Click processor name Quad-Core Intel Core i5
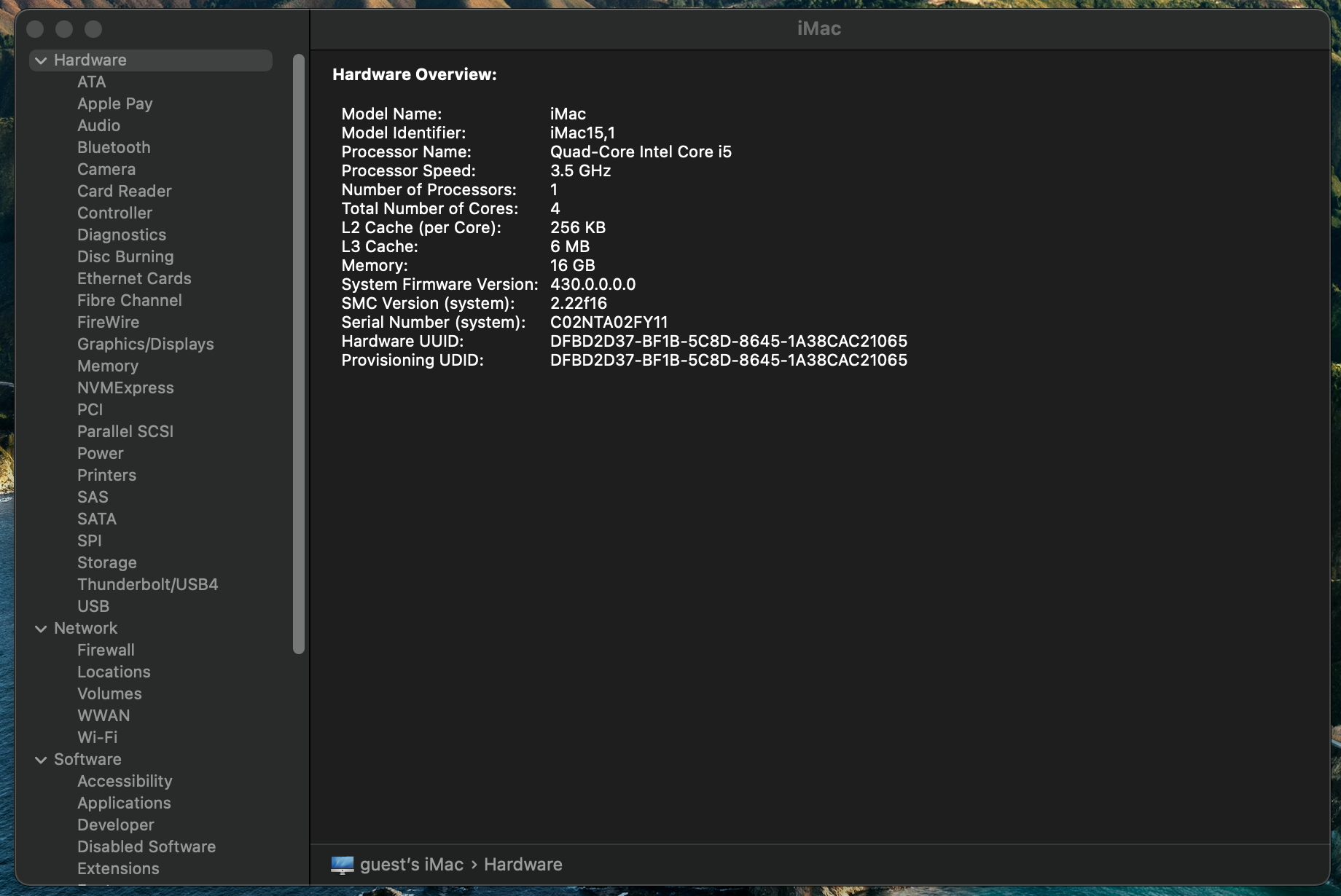Image resolution: width=1341 pixels, height=896 pixels. click(641, 152)
